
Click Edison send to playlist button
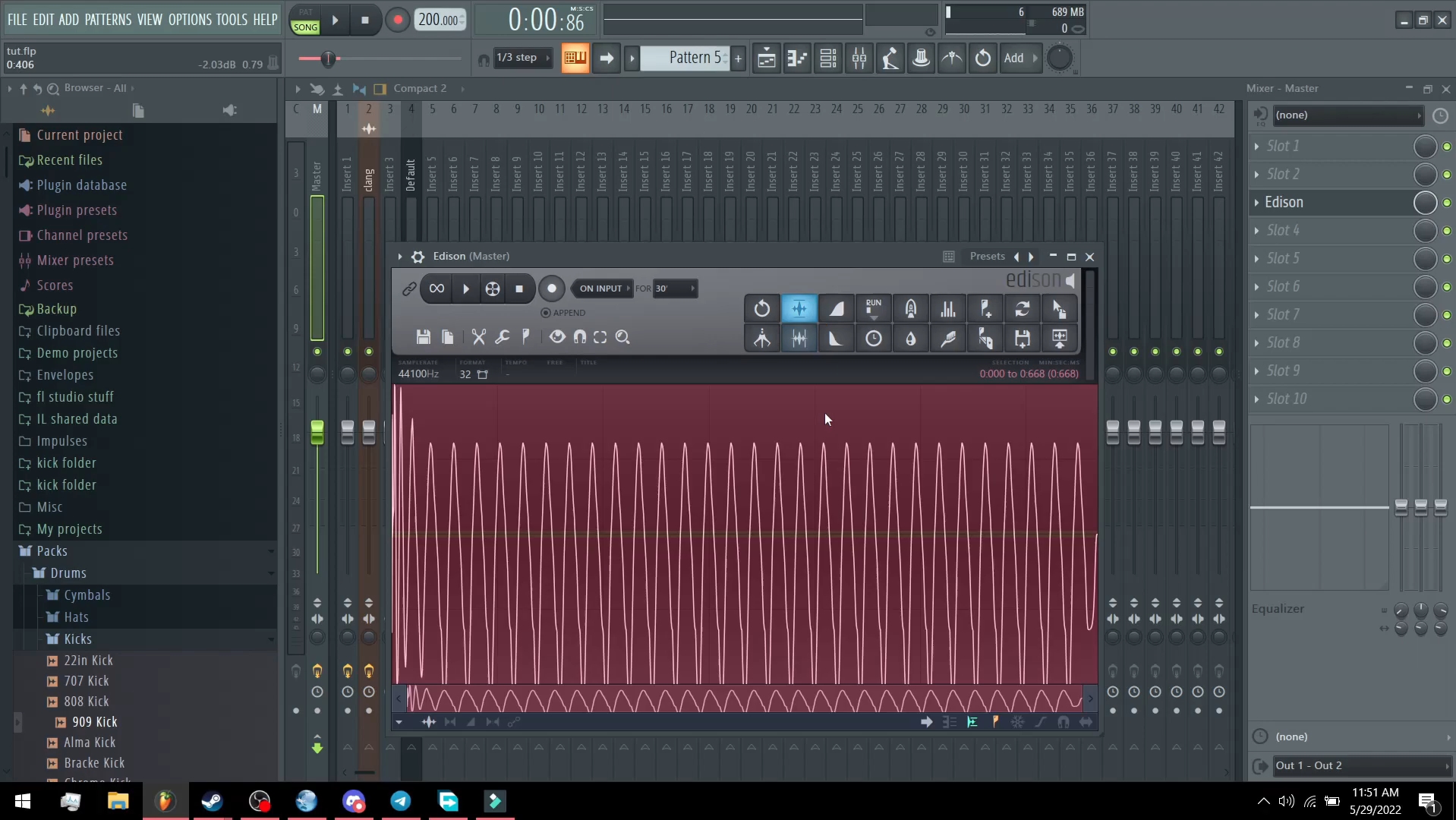pyautogui.click(x=1059, y=339)
